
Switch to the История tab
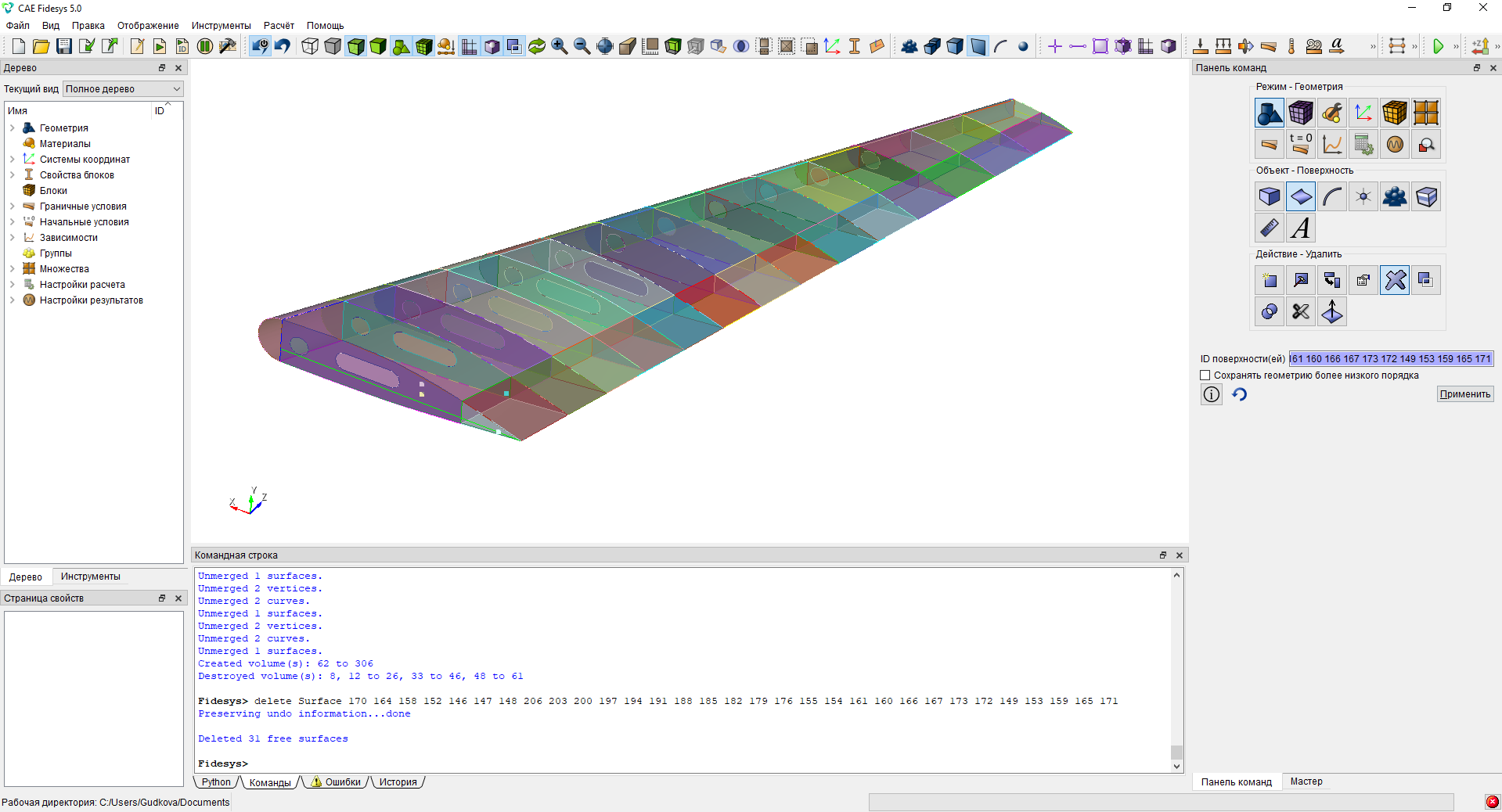click(x=398, y=782)
